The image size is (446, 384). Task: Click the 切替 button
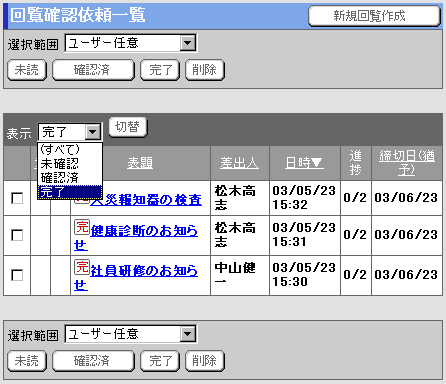[128, 127]
